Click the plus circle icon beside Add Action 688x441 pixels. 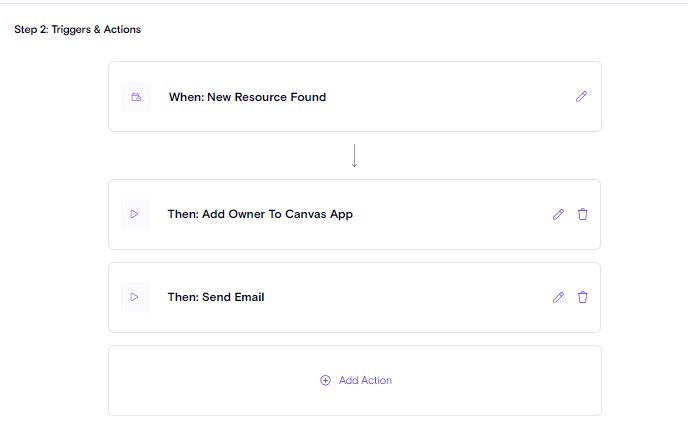click(x=325, y=380)
